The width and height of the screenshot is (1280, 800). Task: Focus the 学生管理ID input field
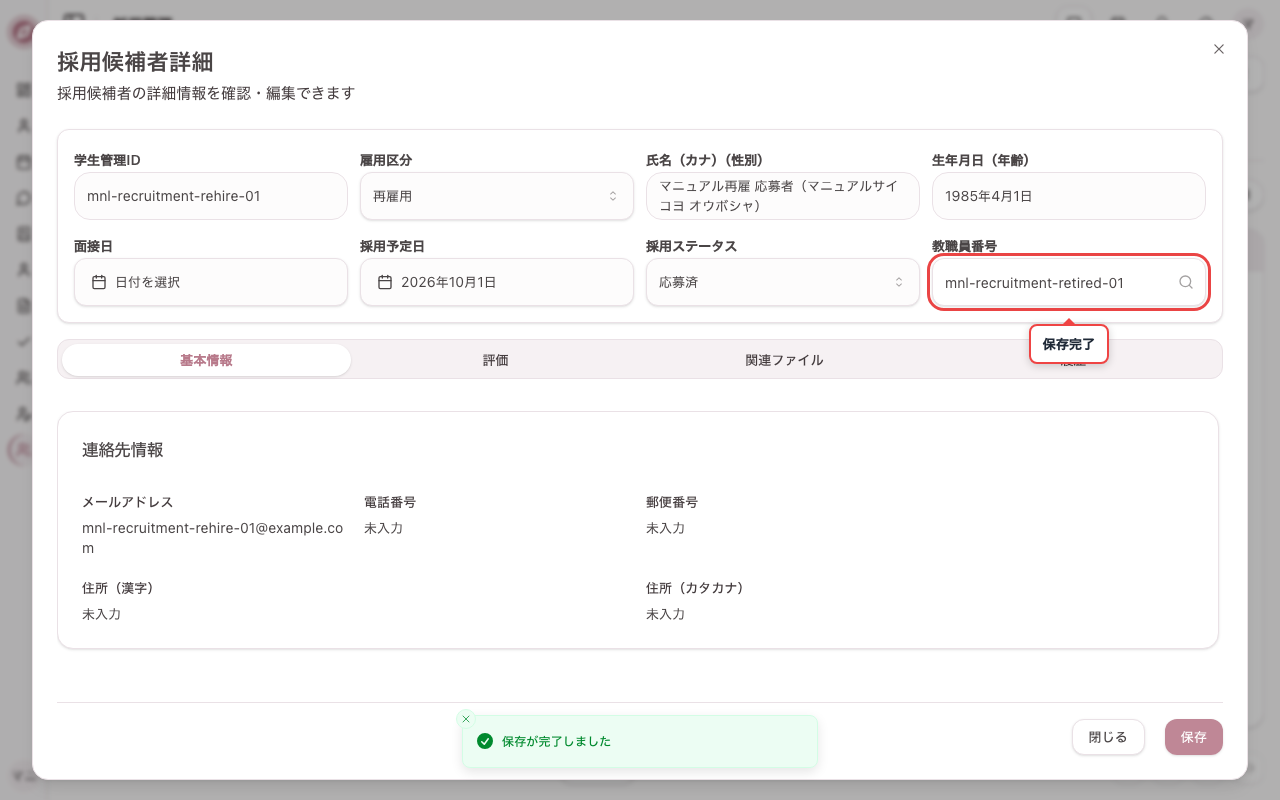[210, 196]
